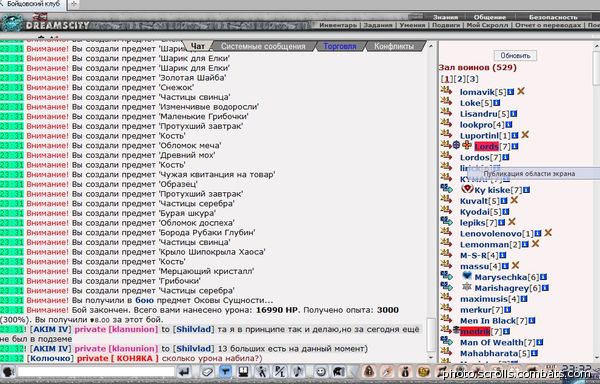The height and width of the screenshot is (384, 600).
Task: Go to page [3] of the warriors list
Action: coord(472,79)
